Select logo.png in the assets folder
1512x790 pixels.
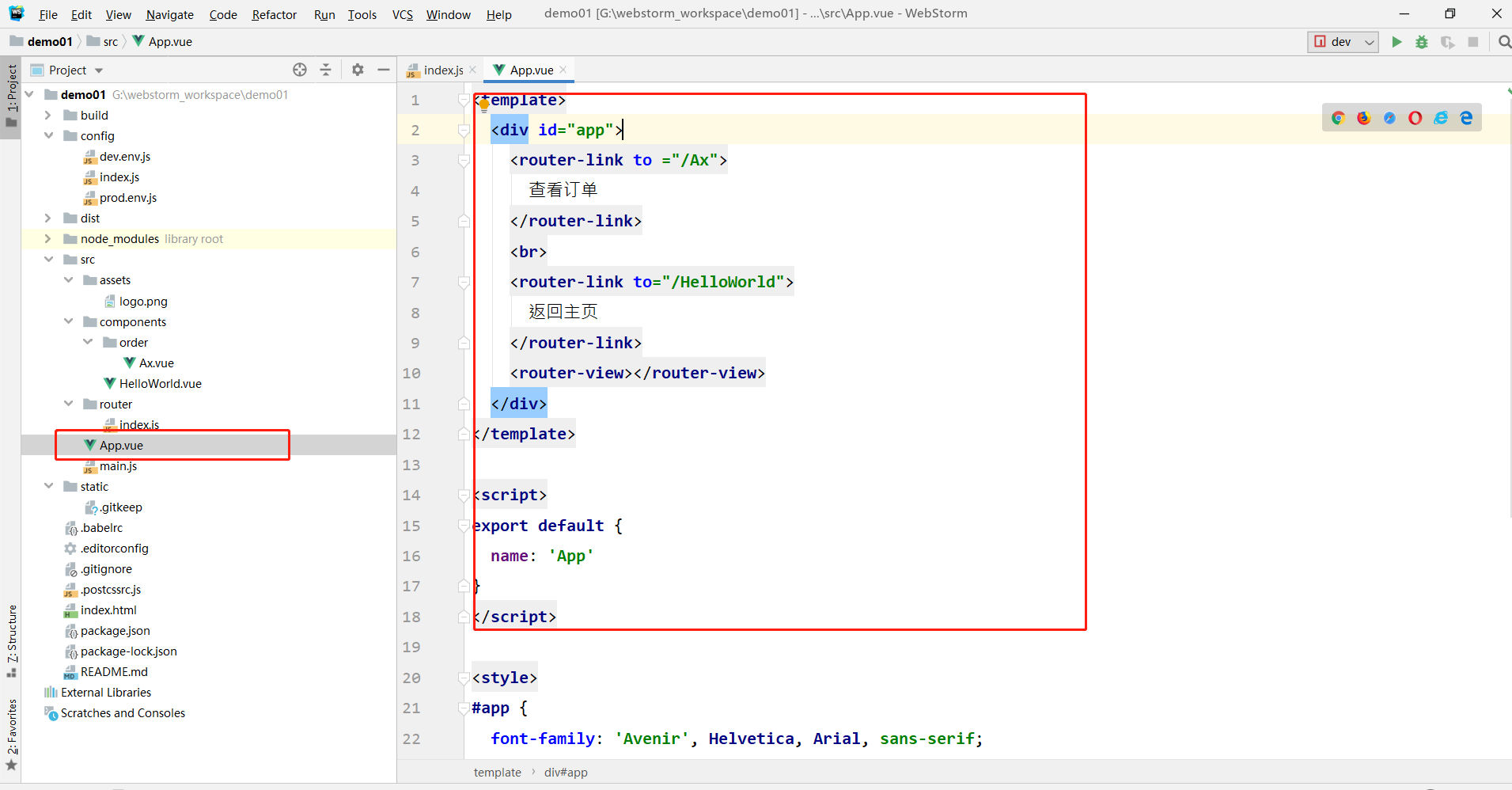pos(143,301)
